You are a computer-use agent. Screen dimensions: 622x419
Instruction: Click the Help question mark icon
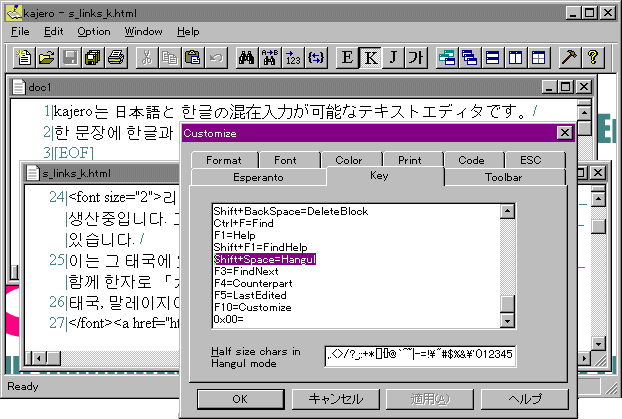pos(592,58)
